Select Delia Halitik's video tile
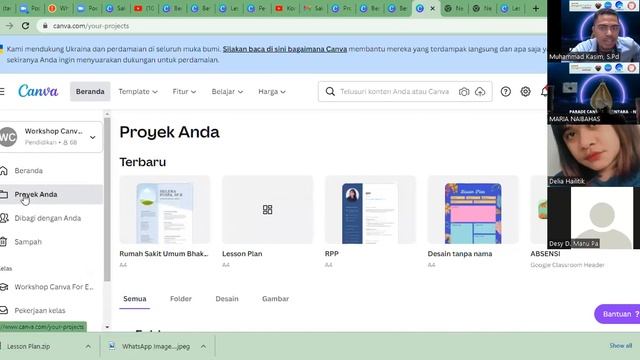640x360 pixels. click(x=593, y=156)
